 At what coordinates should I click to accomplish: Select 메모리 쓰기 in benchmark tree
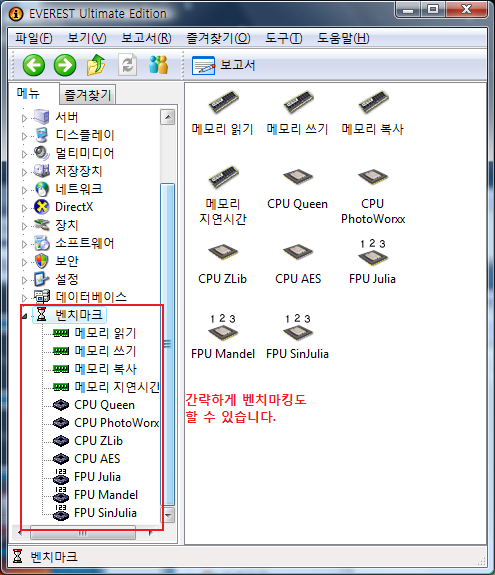106,351
